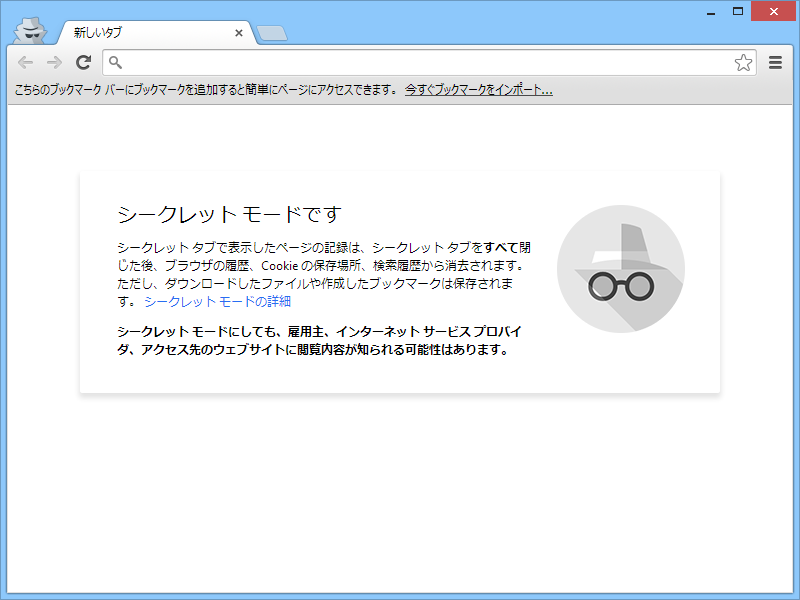Go forward using the forward arrow
Image resolution: width=800 pixels, height=600 pixels.
54,62
